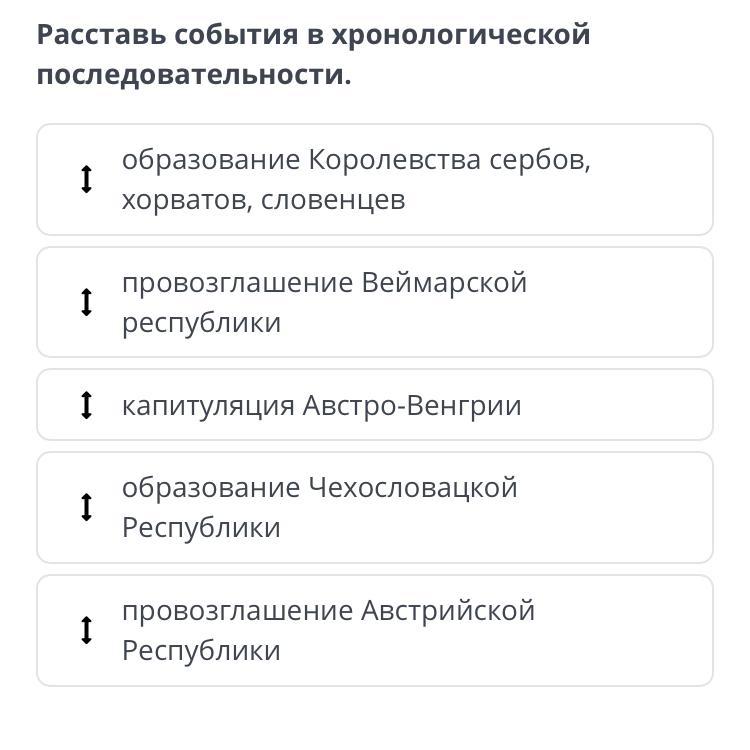The image size is (750, 750).
Task: Click the word 'Веймарской' in second item
Action: tap(444, 282)
